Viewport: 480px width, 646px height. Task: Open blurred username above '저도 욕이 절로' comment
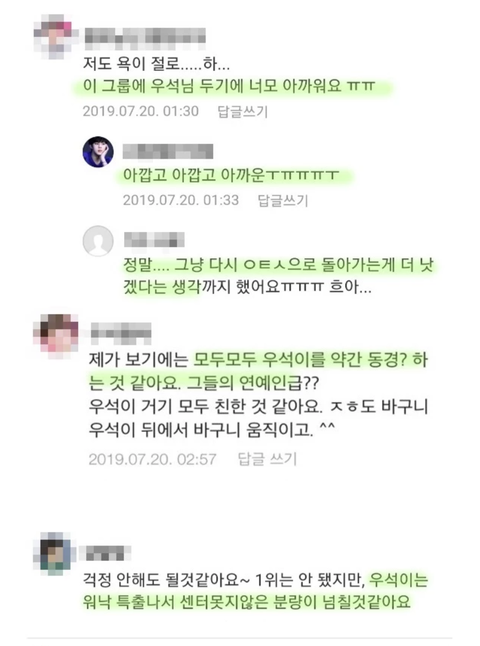coord(145,36)
